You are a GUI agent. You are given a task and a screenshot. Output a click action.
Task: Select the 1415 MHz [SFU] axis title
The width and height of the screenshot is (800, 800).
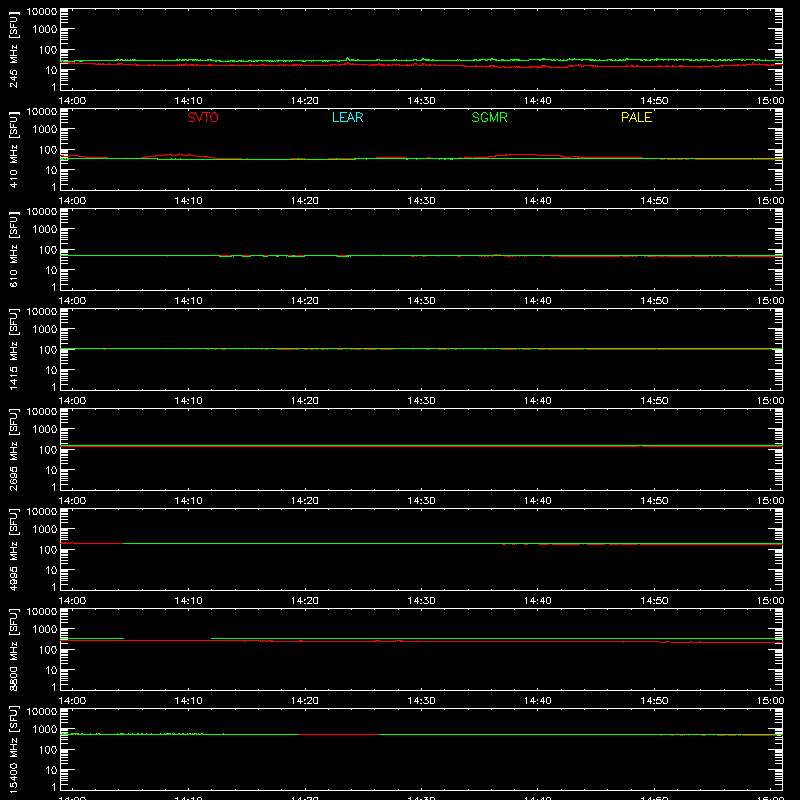[x=14, y=349]
